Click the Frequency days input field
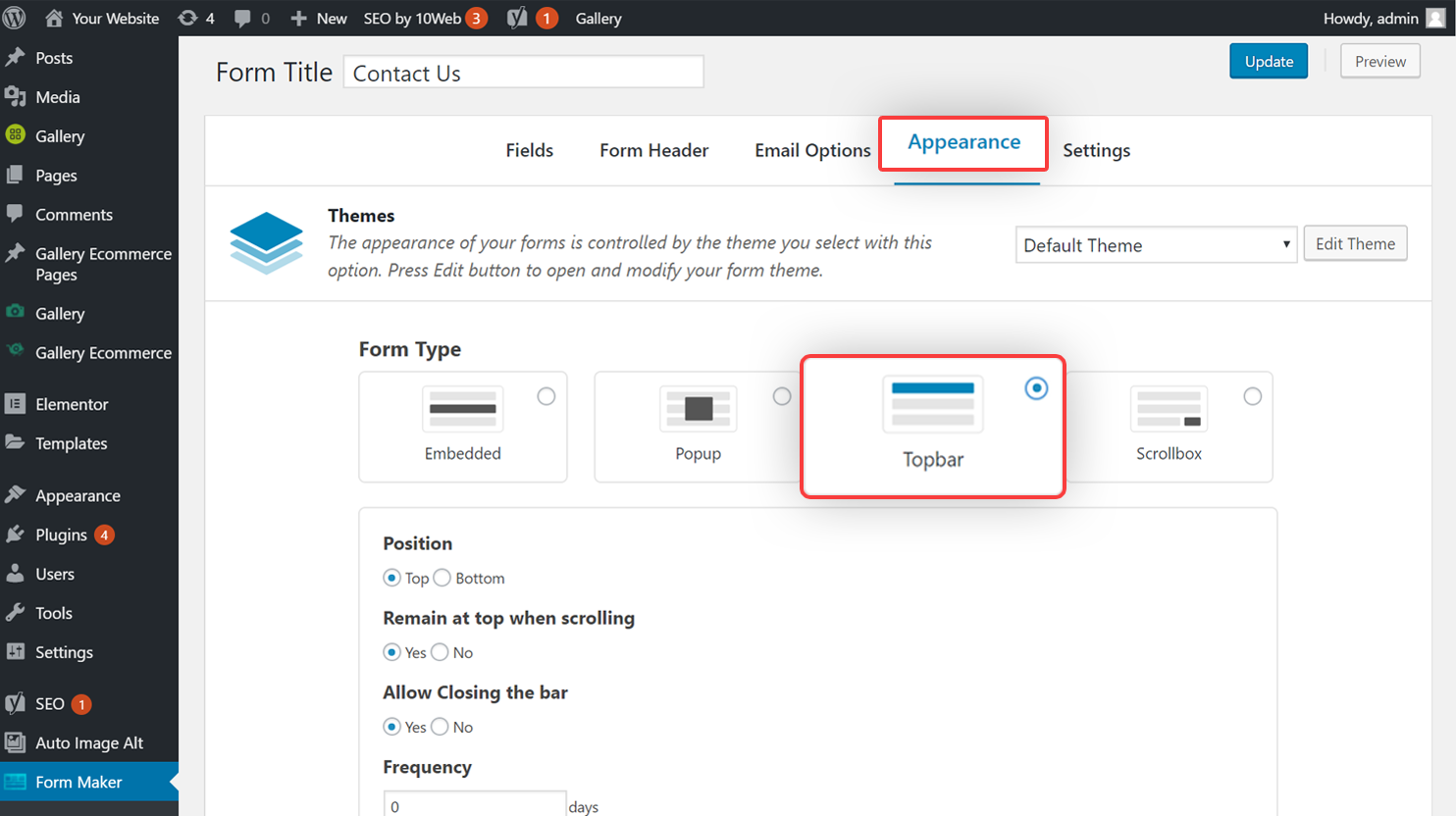This screenshot has width=1456, height=816. [475, 805]
